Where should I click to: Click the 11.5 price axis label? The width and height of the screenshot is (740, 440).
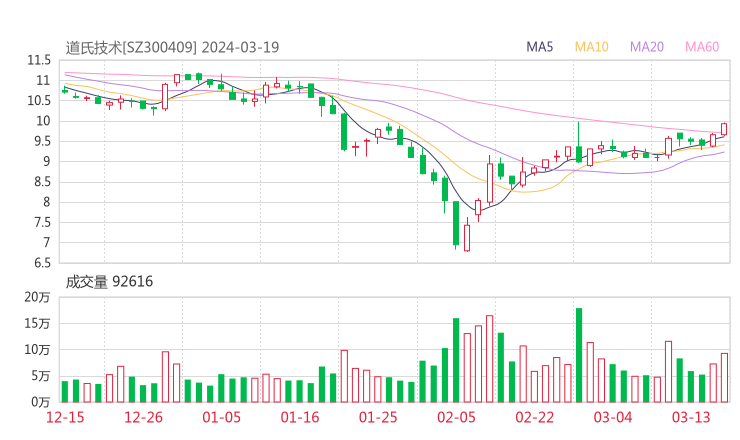click(39, 60)
